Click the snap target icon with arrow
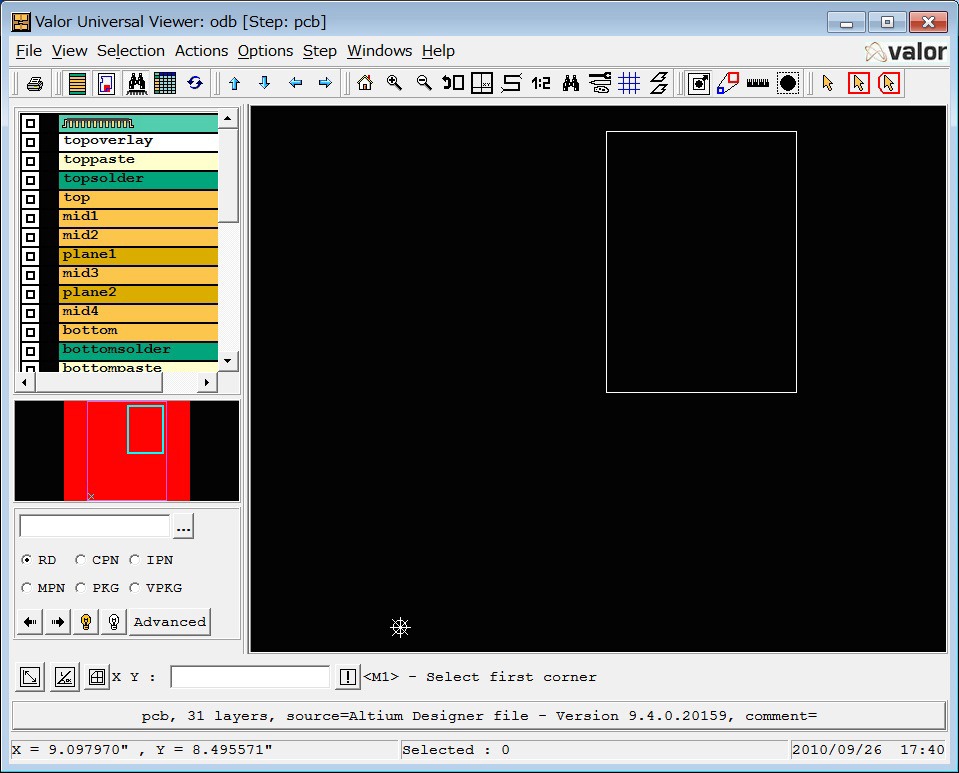 tap(698, 83)
